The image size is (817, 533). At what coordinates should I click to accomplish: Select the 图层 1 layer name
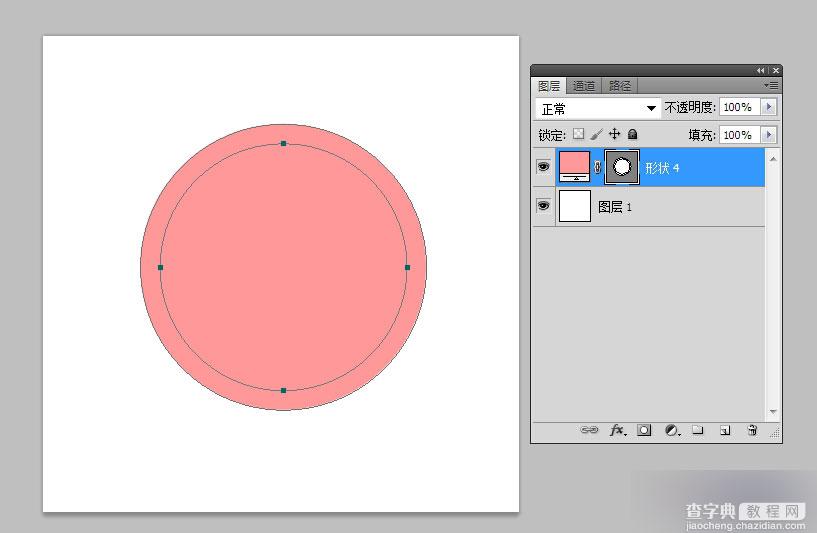(x=615, y=207)
